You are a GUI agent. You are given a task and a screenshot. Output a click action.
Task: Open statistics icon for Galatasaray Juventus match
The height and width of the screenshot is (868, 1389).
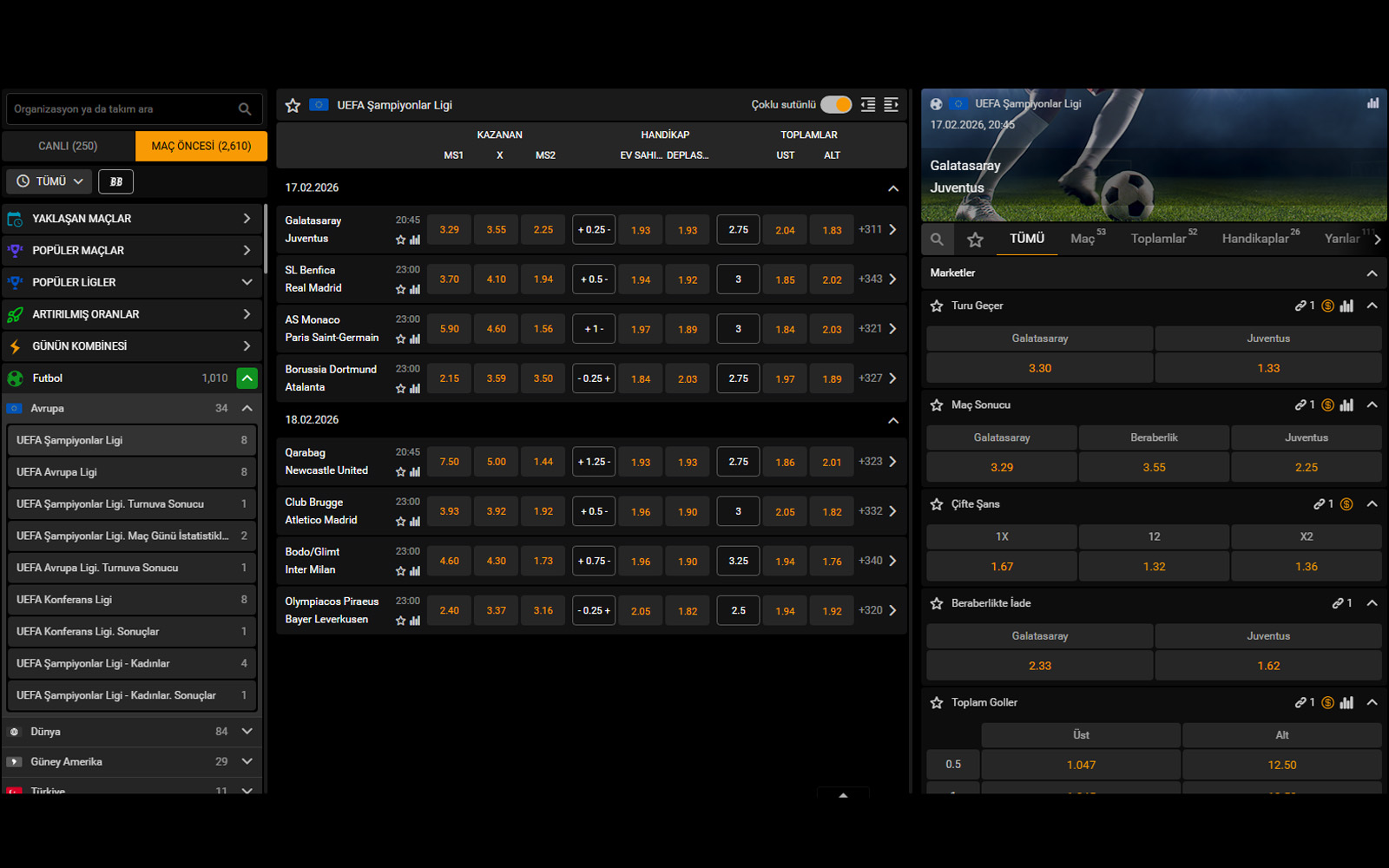pyautogui.click(x=415, y=240)
